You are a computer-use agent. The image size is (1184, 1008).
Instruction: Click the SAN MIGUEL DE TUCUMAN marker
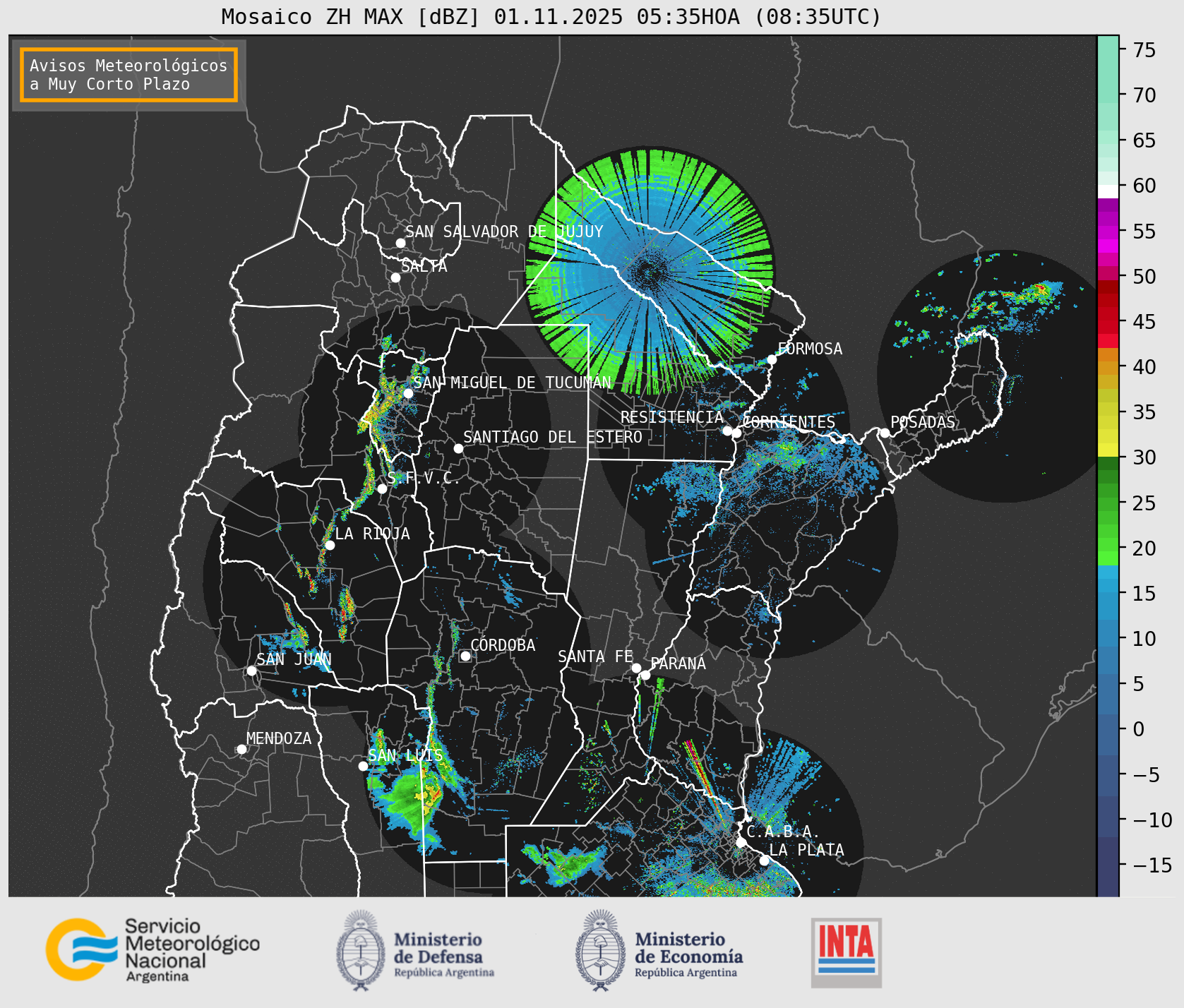pyautogui.click(x=407, y=393)
